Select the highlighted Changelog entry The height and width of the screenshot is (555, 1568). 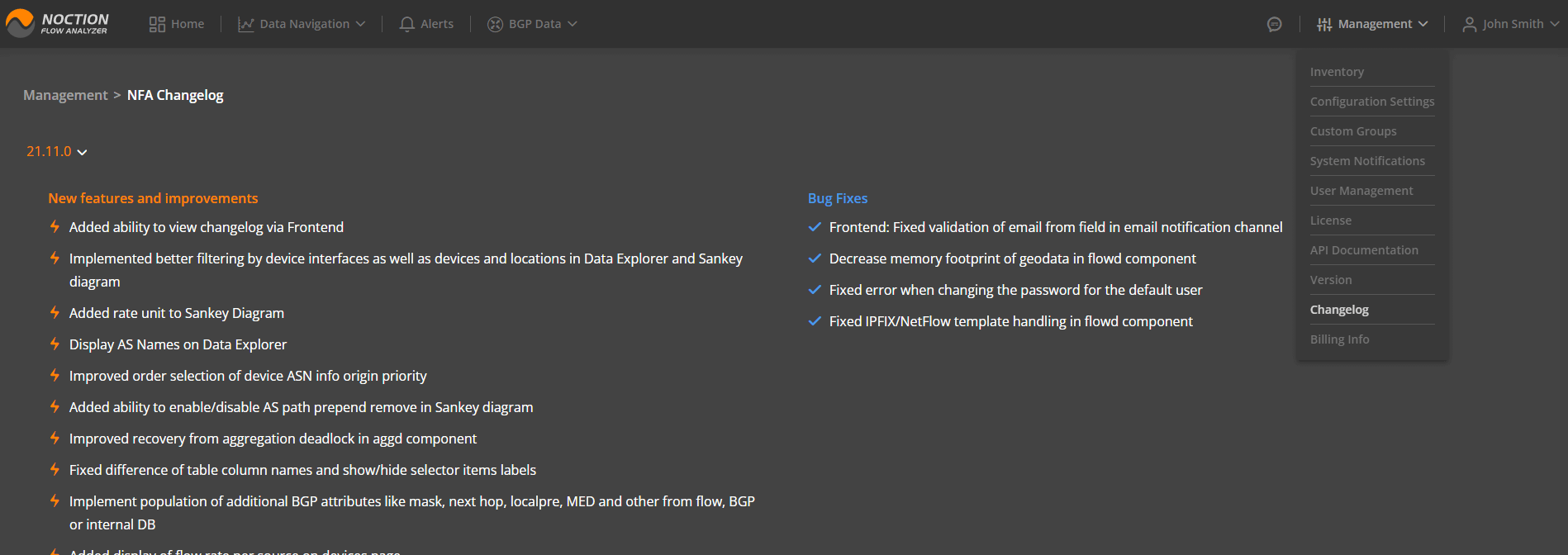click(x=1339, y=310)
